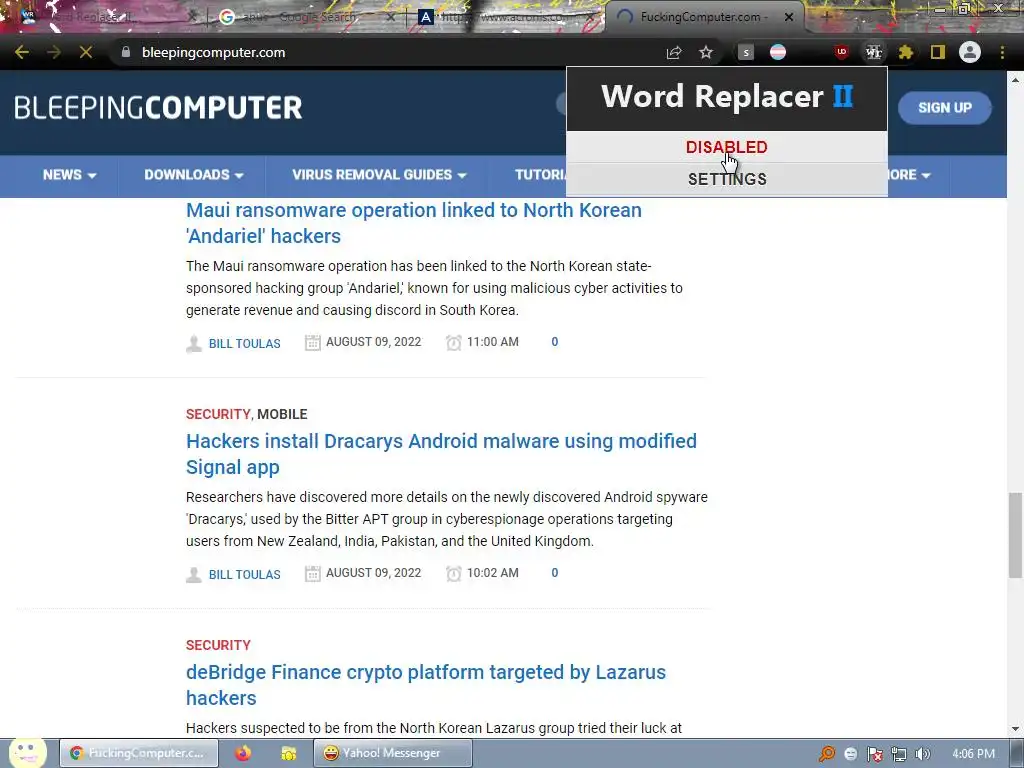The width and height of the screenshot is (1024, 768).
Task: Close the Google Search tab
Action: [x=391, y=17]
